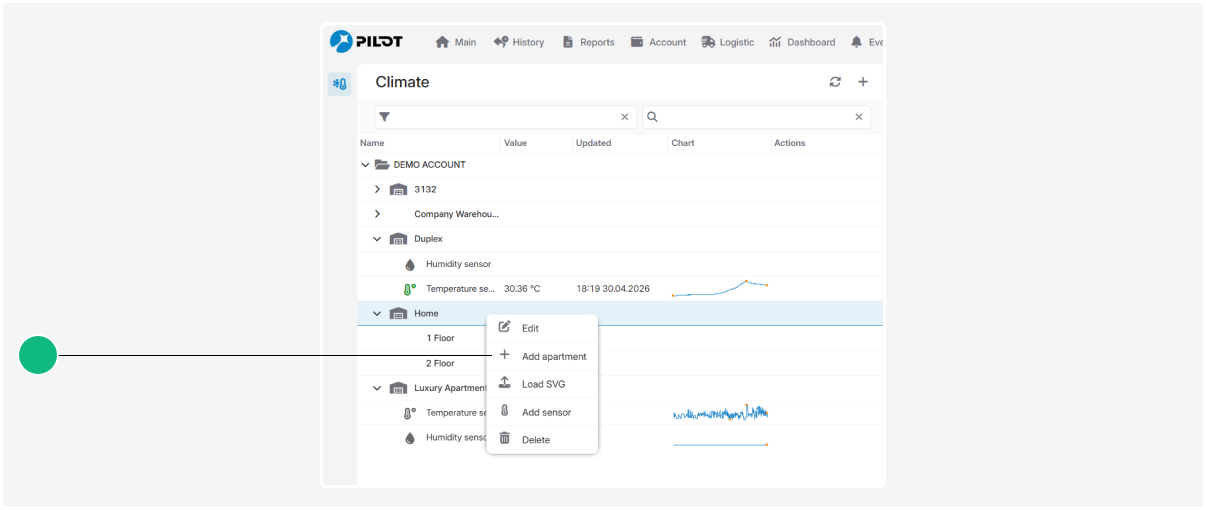This screenshot has width=1206, height=510.
Task: Click the Edit pencil icon
Action: point(505,327)
